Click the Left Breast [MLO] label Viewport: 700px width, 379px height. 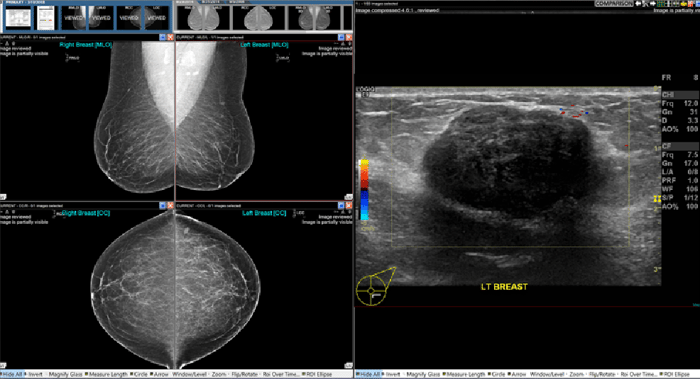pos(264,45)
